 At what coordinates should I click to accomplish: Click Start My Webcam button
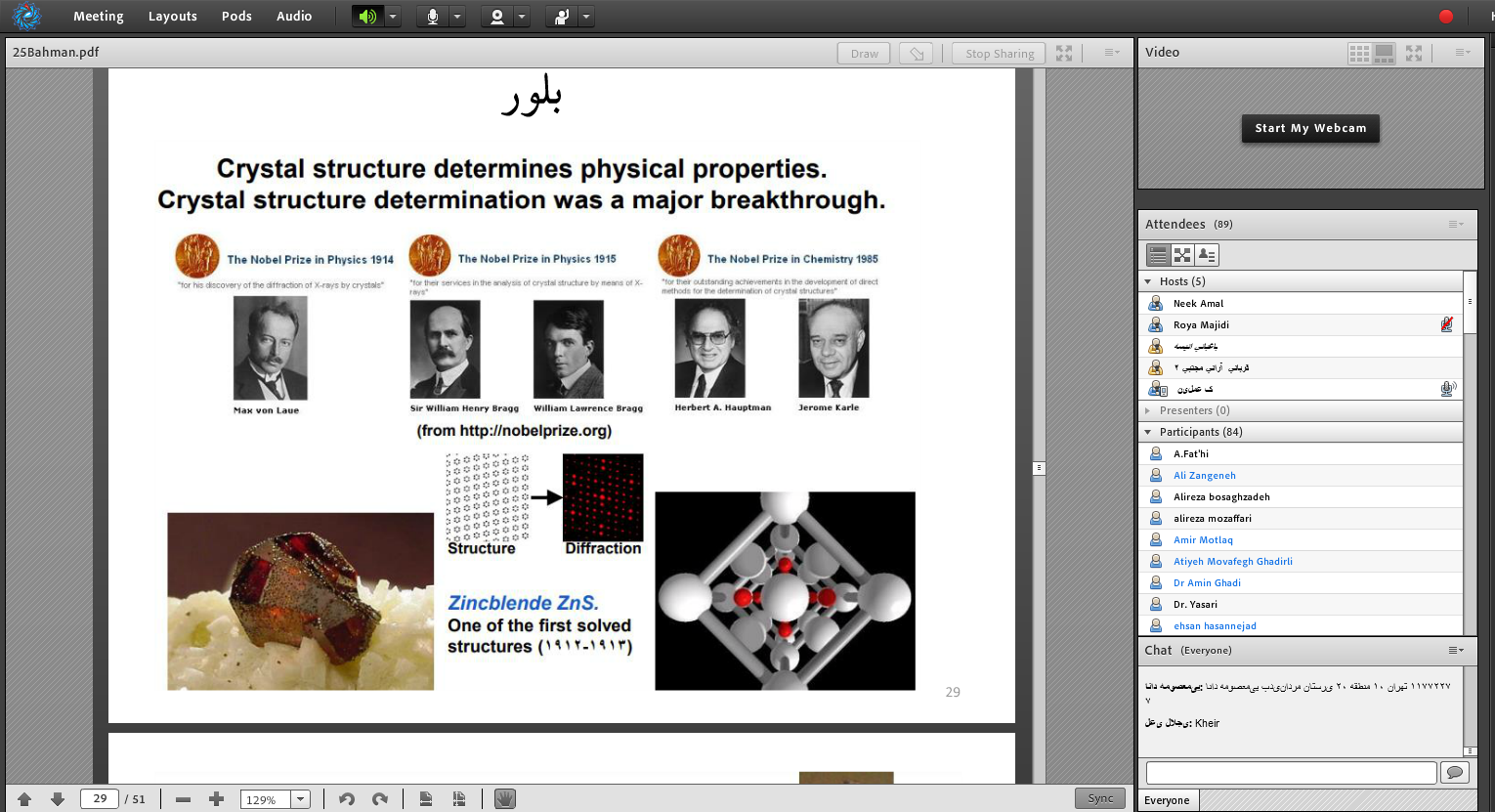point(1310,128)
